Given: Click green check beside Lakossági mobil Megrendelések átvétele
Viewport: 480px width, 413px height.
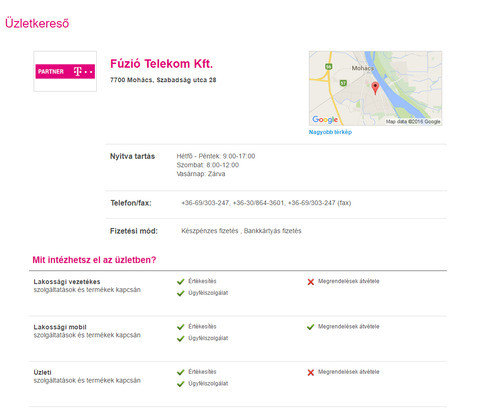Looking at the screenshot, I should (x=311, y=327).
